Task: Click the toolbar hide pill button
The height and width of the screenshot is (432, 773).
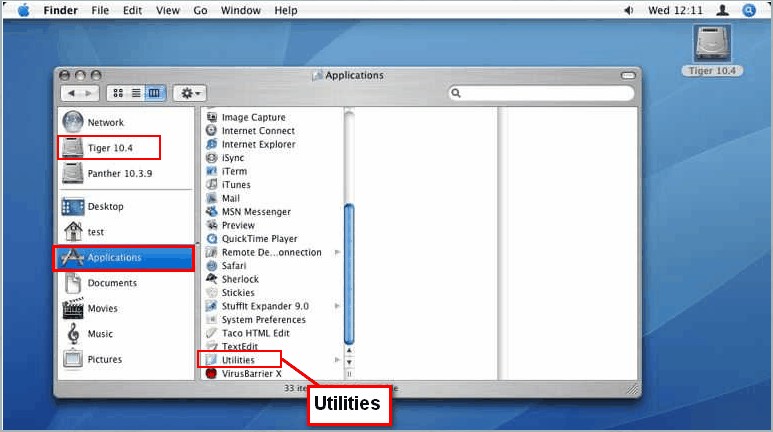Action: tap(628, 75)
